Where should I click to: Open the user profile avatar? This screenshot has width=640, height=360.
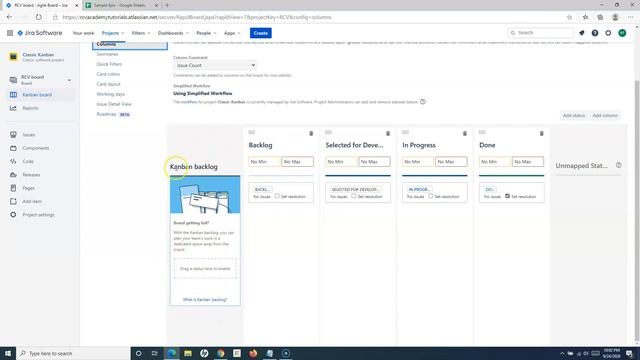point(622,33)
